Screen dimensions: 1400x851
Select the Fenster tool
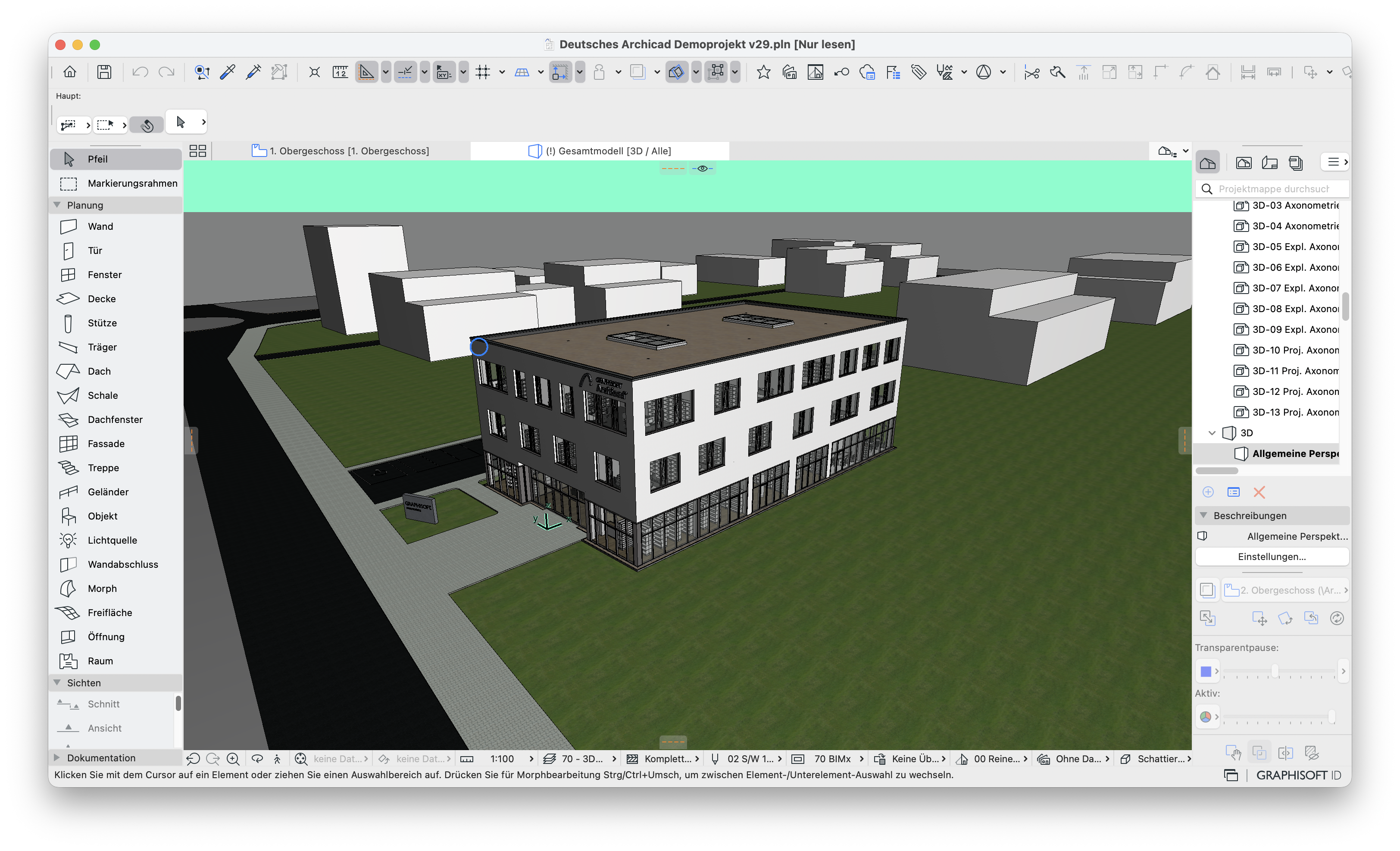pyautogui.click(x=116, y=274)
